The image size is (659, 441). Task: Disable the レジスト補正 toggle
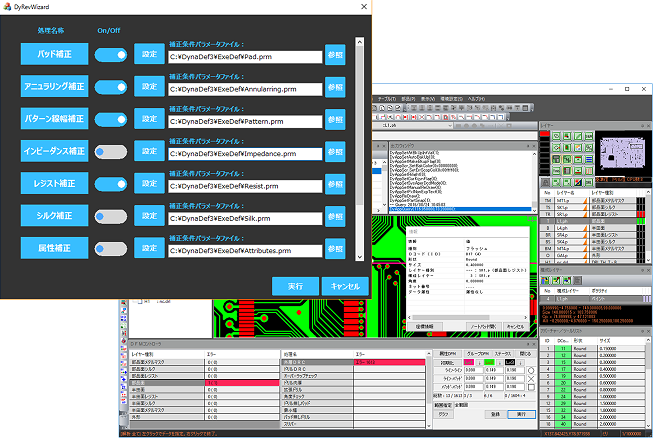pyautogui.click(x=110, y=184)
